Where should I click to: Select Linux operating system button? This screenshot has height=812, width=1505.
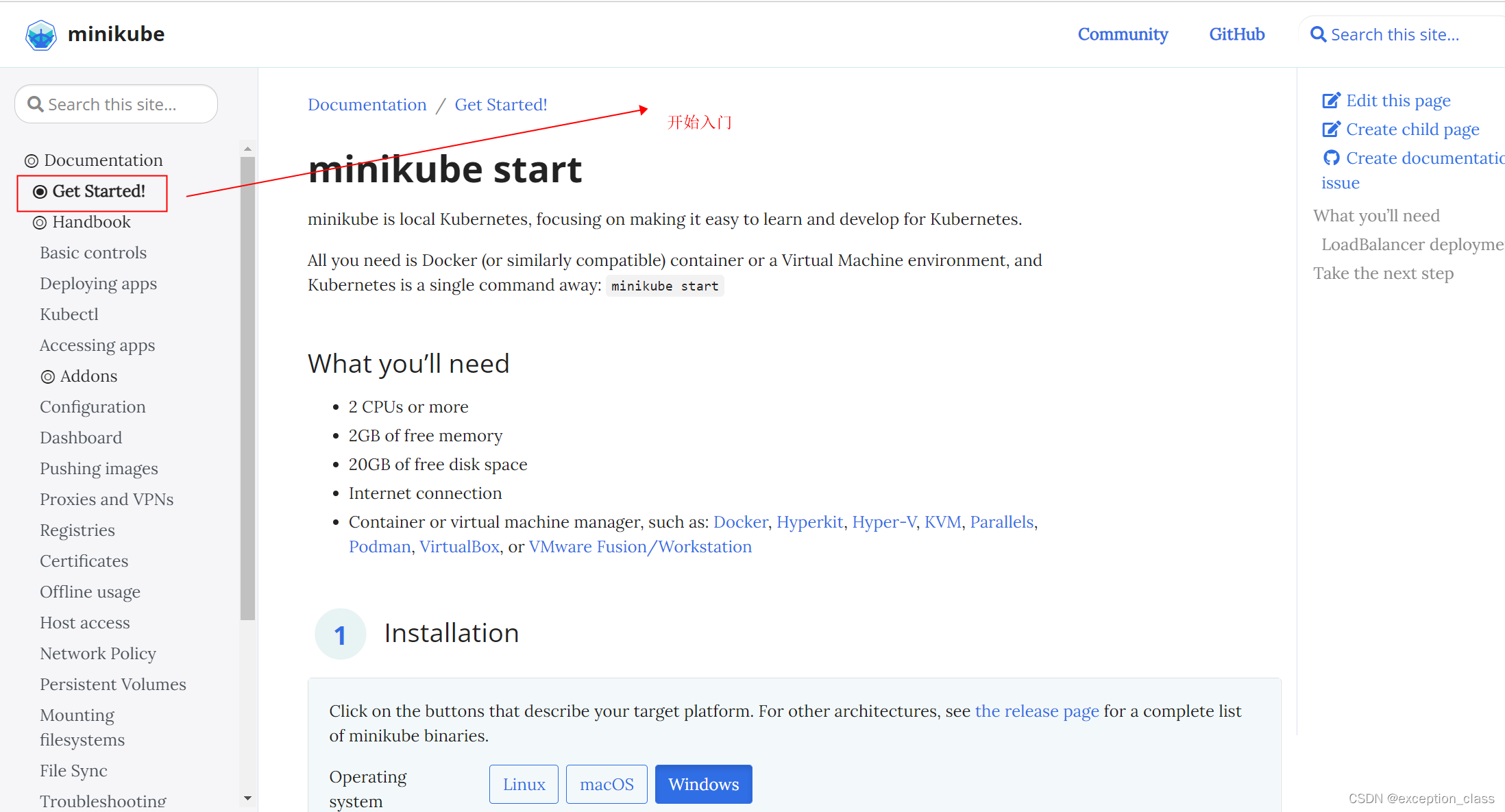click(x=524, y=784)
